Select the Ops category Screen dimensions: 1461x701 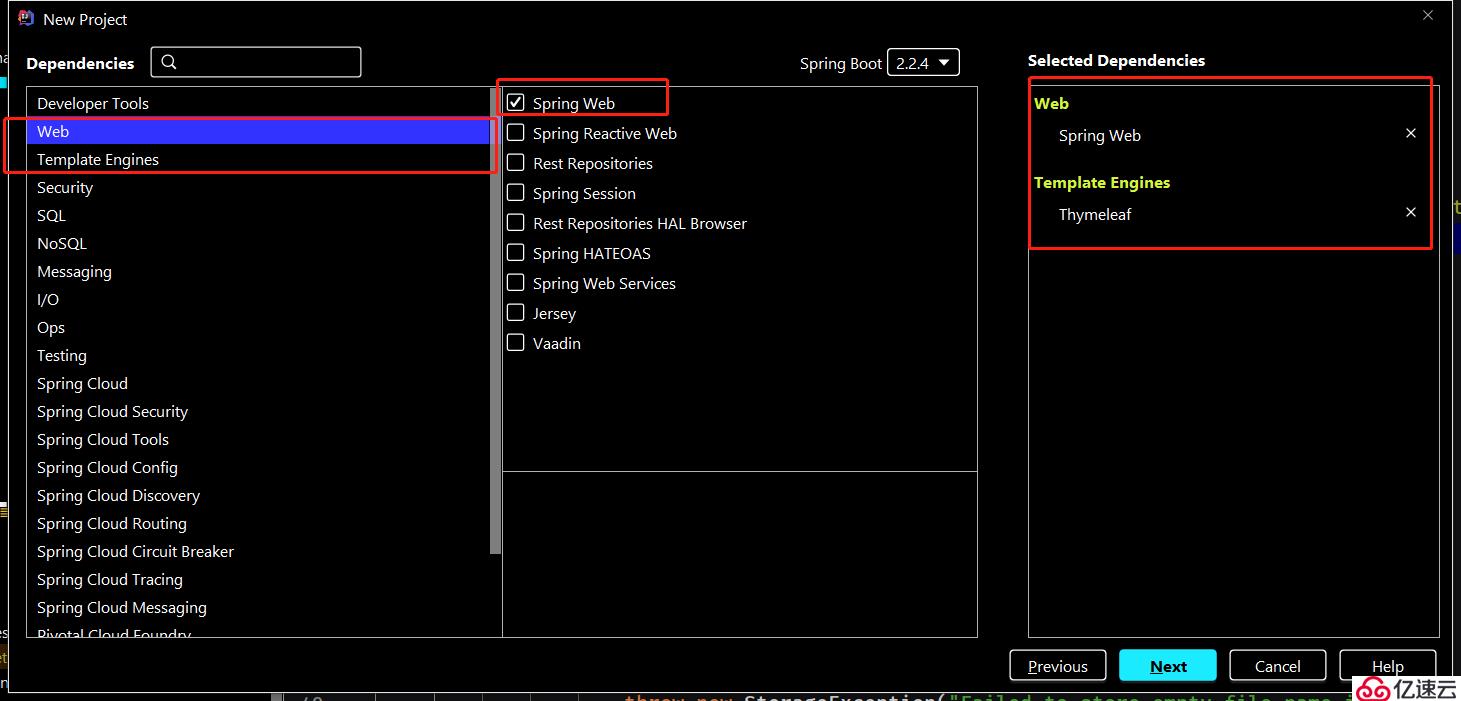tap(259, 327)
